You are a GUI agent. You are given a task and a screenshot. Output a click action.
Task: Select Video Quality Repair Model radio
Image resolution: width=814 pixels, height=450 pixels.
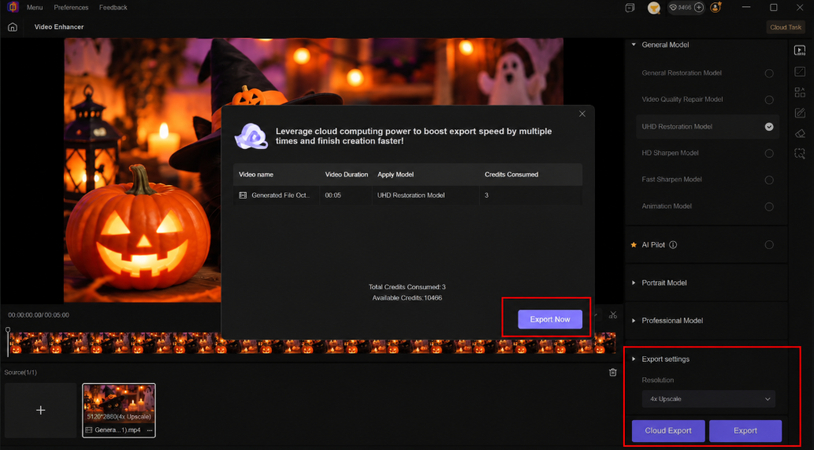pyautogui.click(x=769, y=100)
